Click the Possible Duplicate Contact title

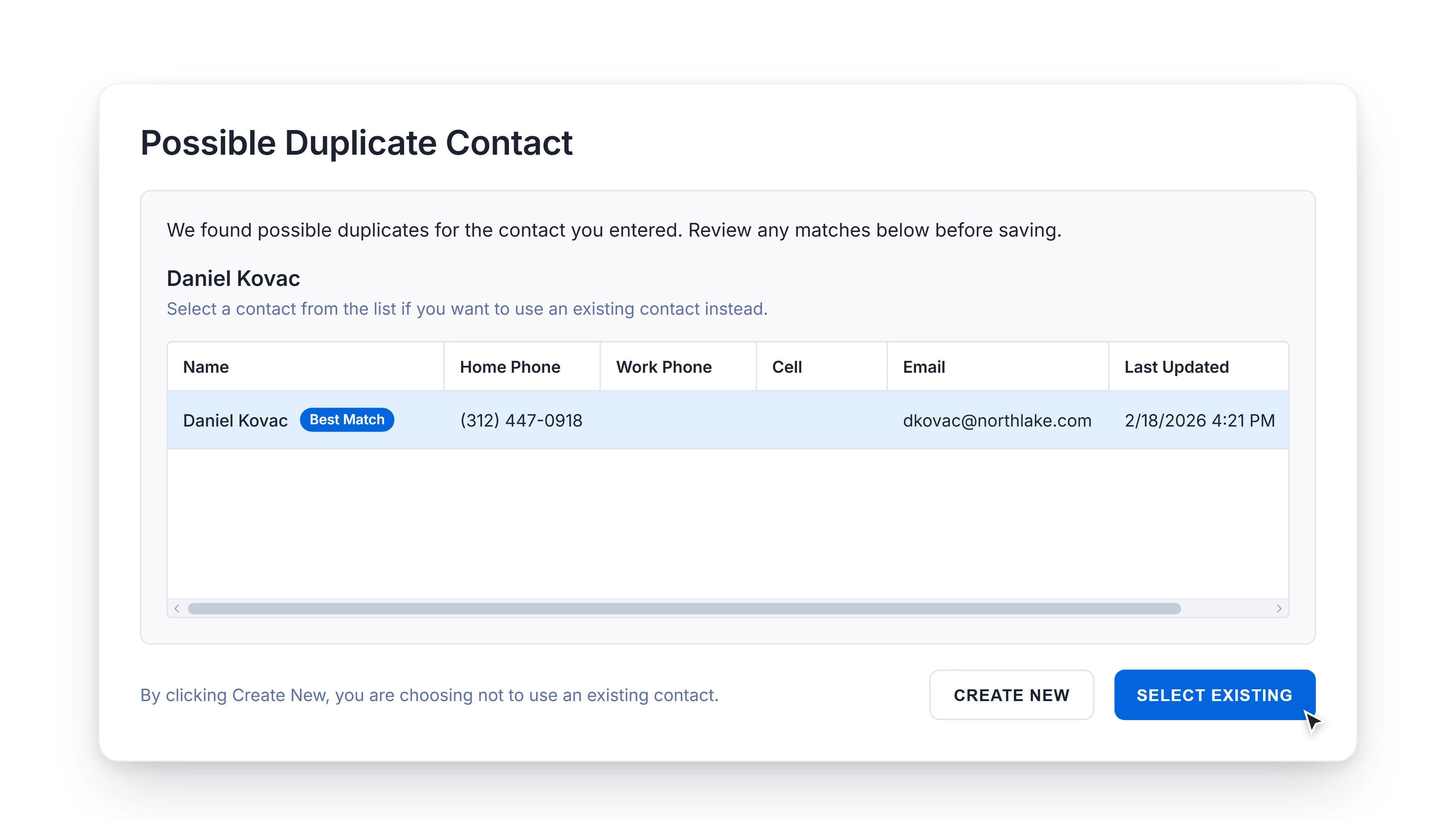click(x=356, y=143)
